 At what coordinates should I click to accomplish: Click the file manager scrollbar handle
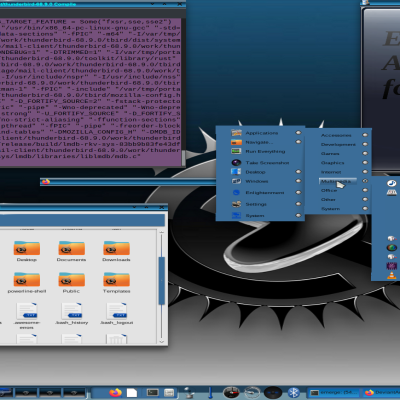point(162,281)
